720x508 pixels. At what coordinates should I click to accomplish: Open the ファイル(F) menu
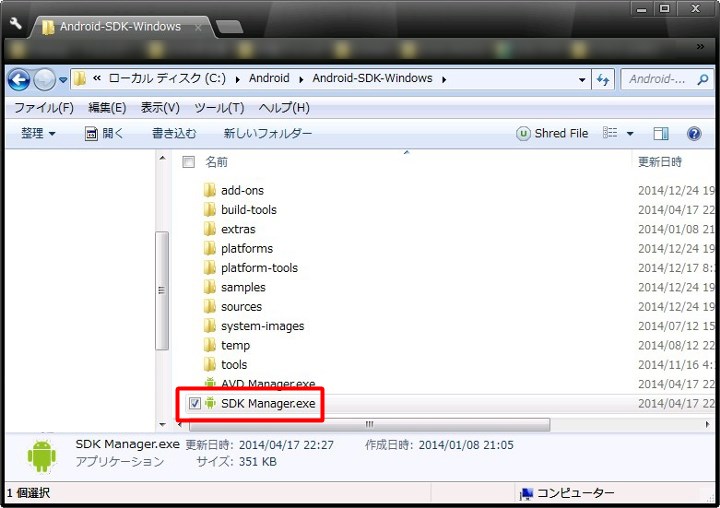coord(44,108)
